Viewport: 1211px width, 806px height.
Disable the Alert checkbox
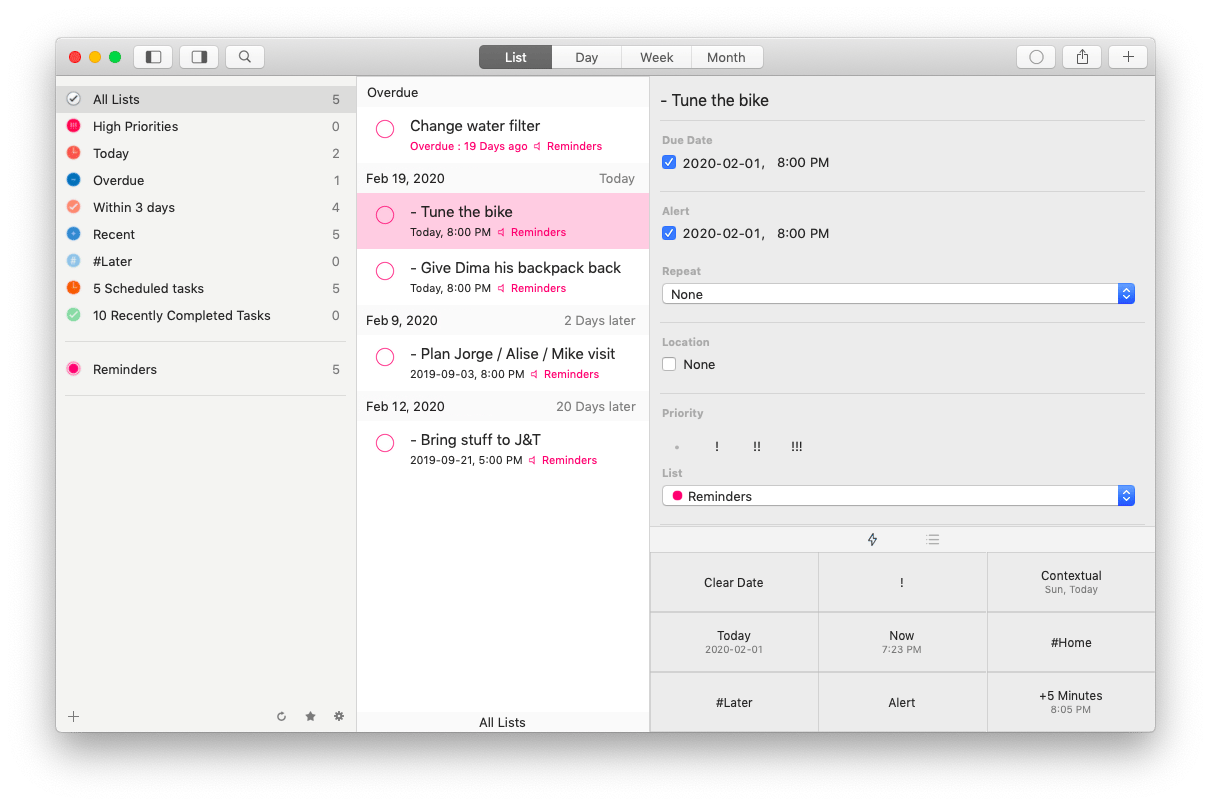[669, 233]
